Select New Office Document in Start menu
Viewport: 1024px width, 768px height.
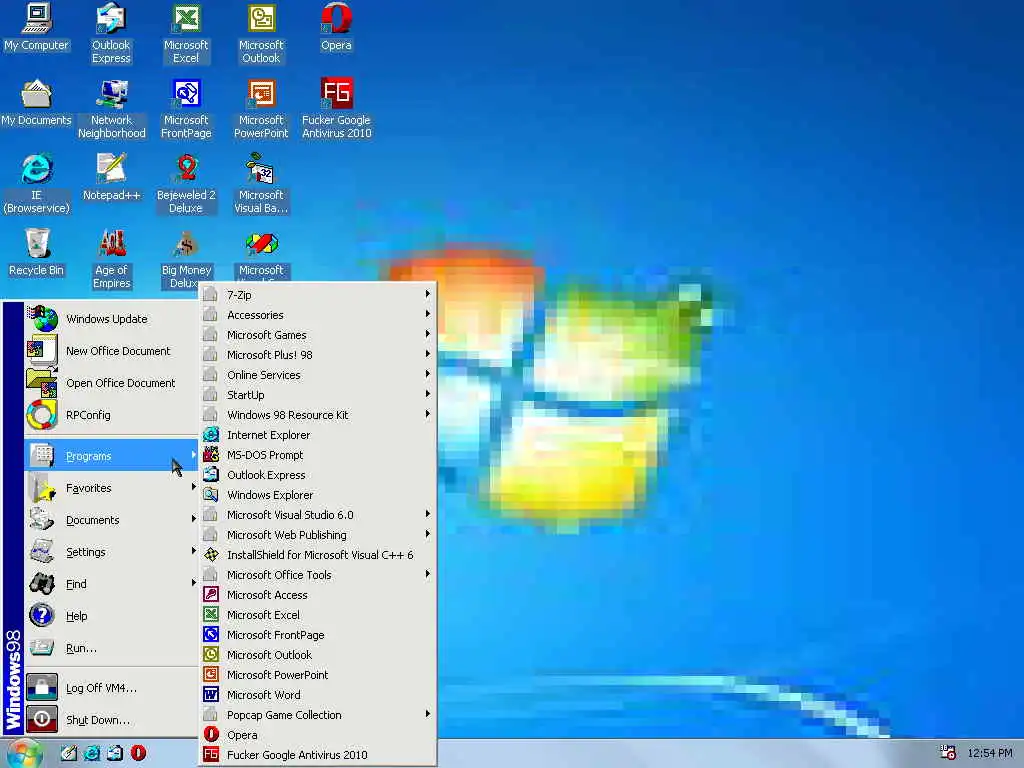pyautogui.click(x=111, y=351)
